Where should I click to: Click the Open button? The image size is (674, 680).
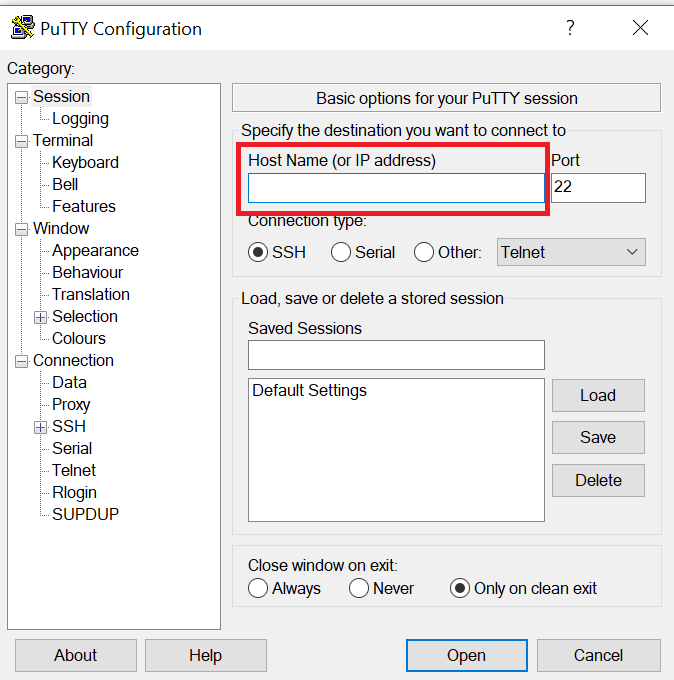pyautogui.click(x=467, y=655)
